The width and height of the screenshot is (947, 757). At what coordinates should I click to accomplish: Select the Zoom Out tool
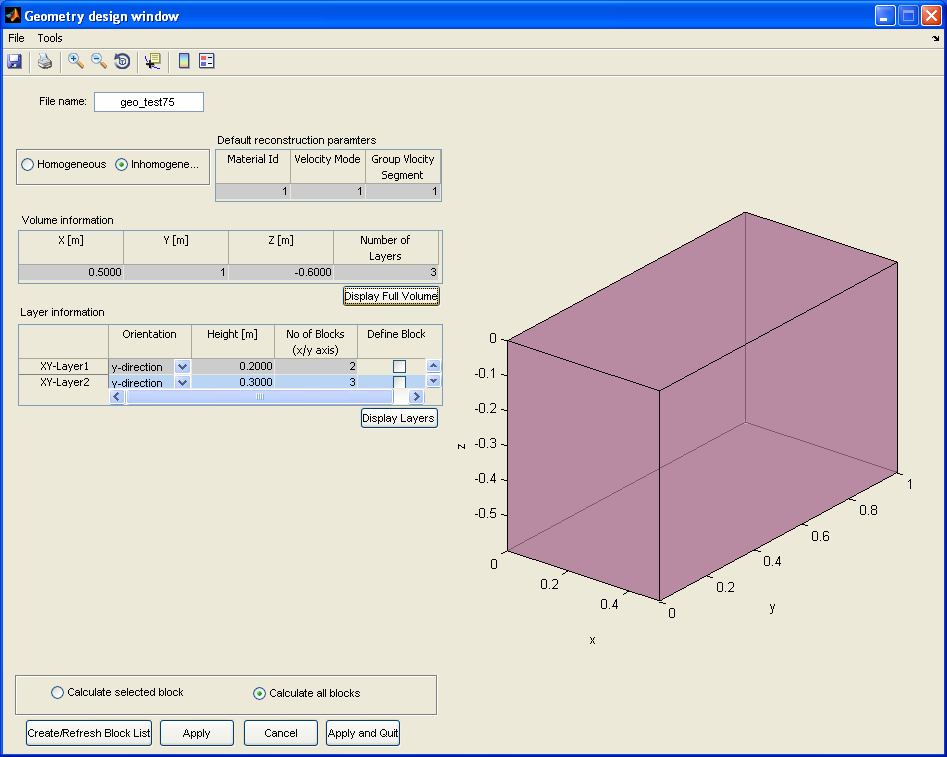pos(99,61)
